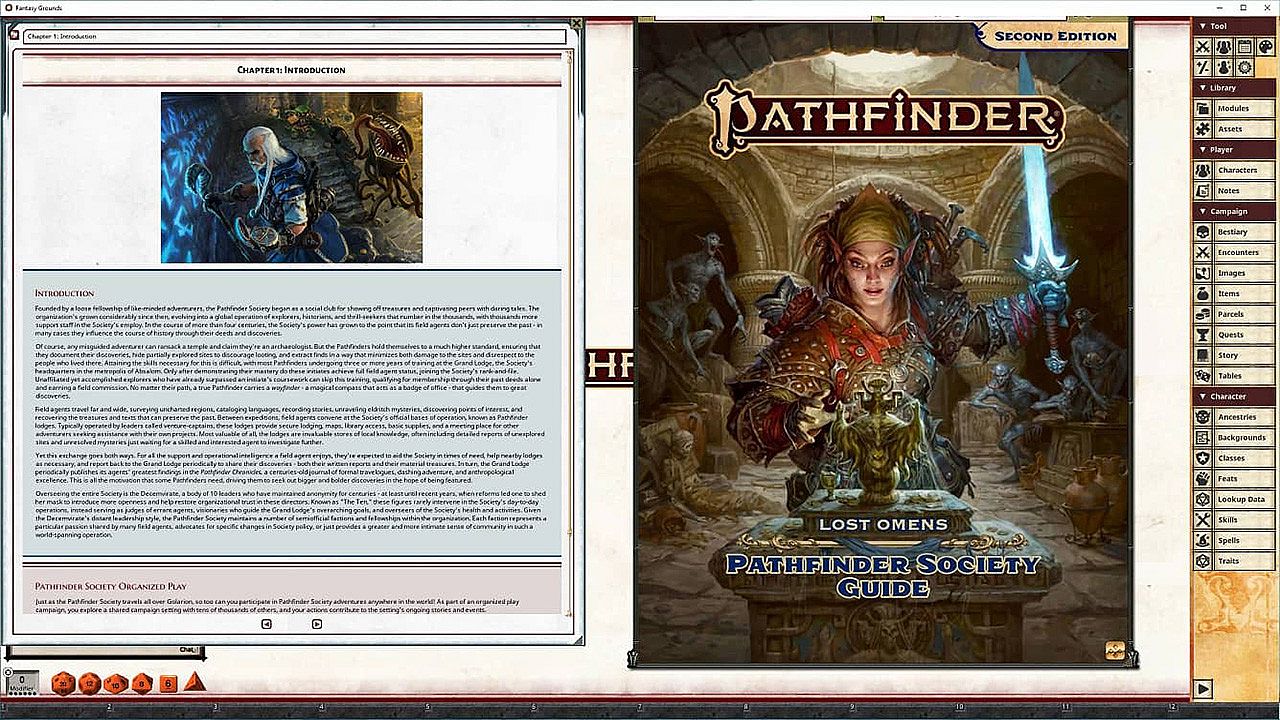Roll the d4 die
Viewport: 1280px width, 720px height.
(x=194, y=682)
